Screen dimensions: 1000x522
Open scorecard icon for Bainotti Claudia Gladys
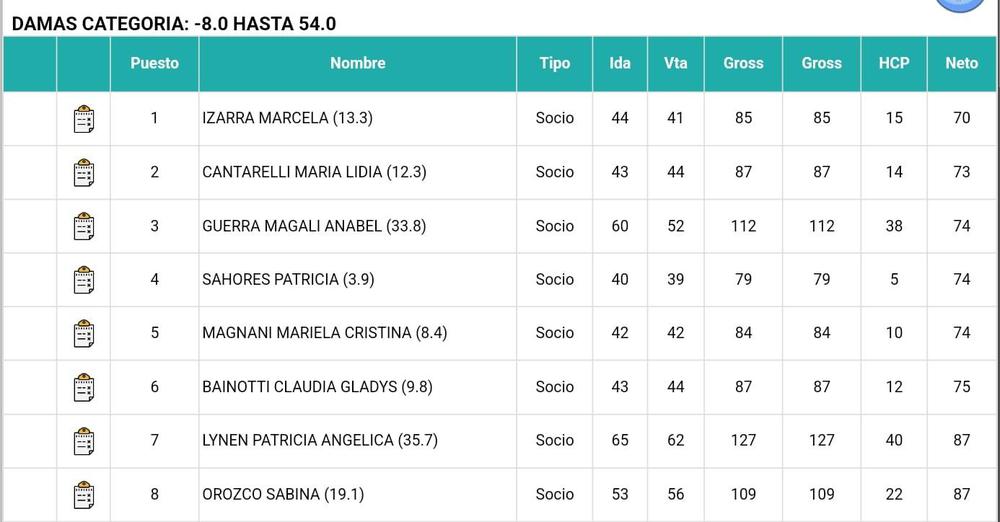pyautogui.click(x=84, y=387)
